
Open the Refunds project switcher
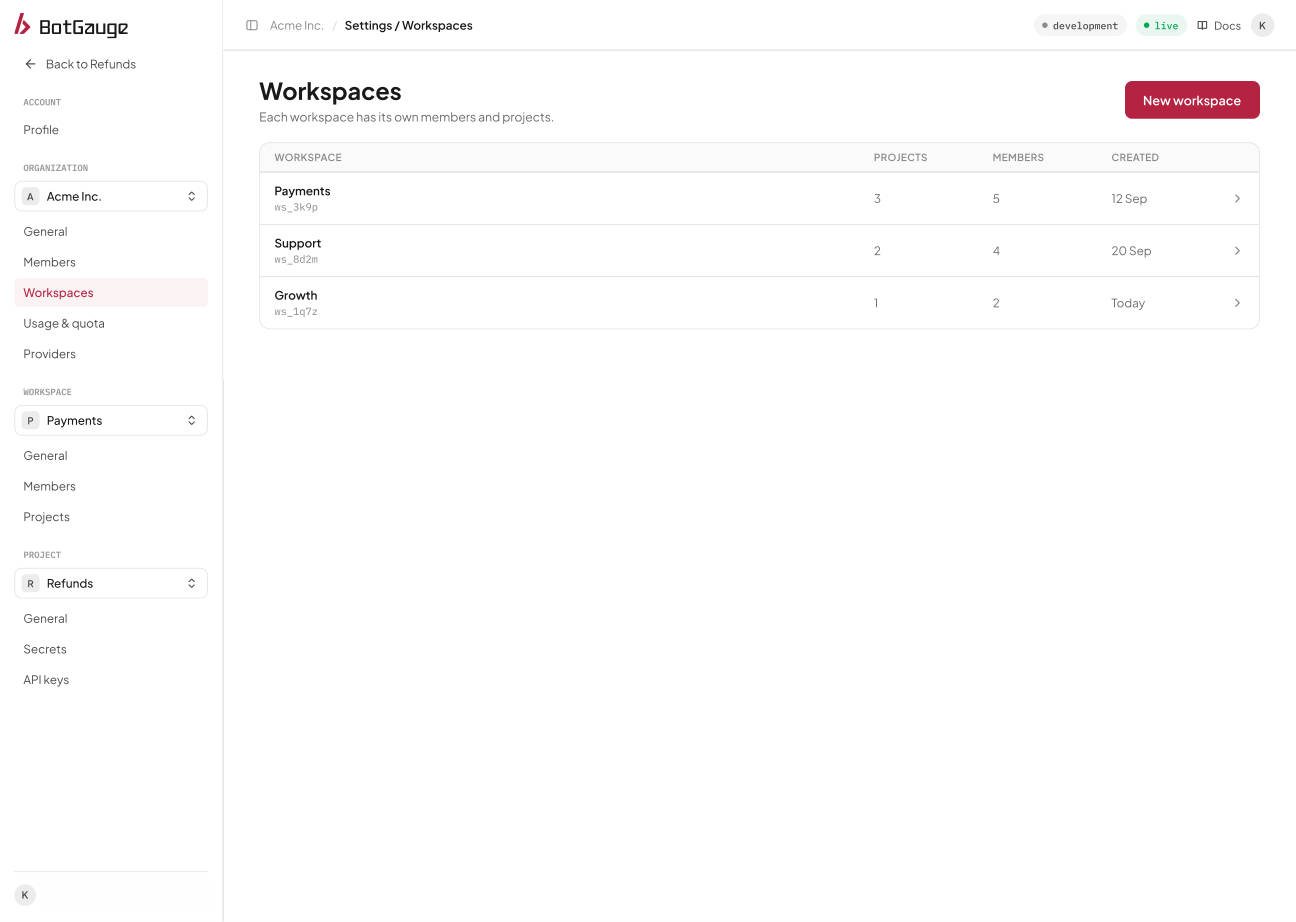click(x=111, y=583)
